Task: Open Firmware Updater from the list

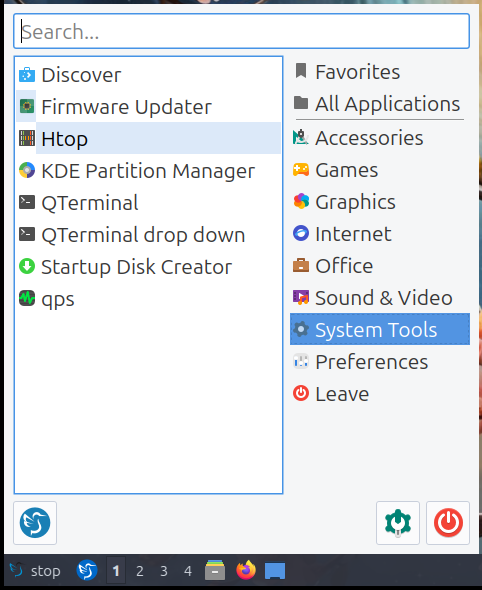Action: (148, 106)
